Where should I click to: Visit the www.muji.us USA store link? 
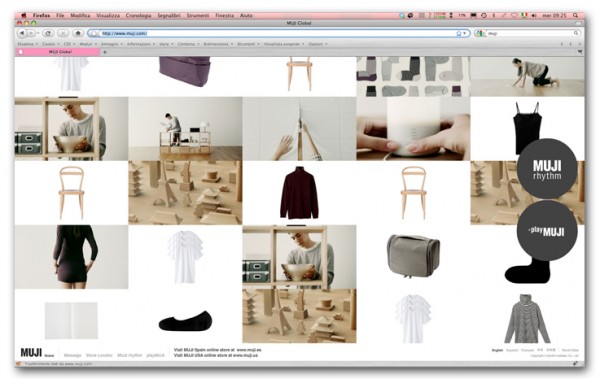[245, 355]
